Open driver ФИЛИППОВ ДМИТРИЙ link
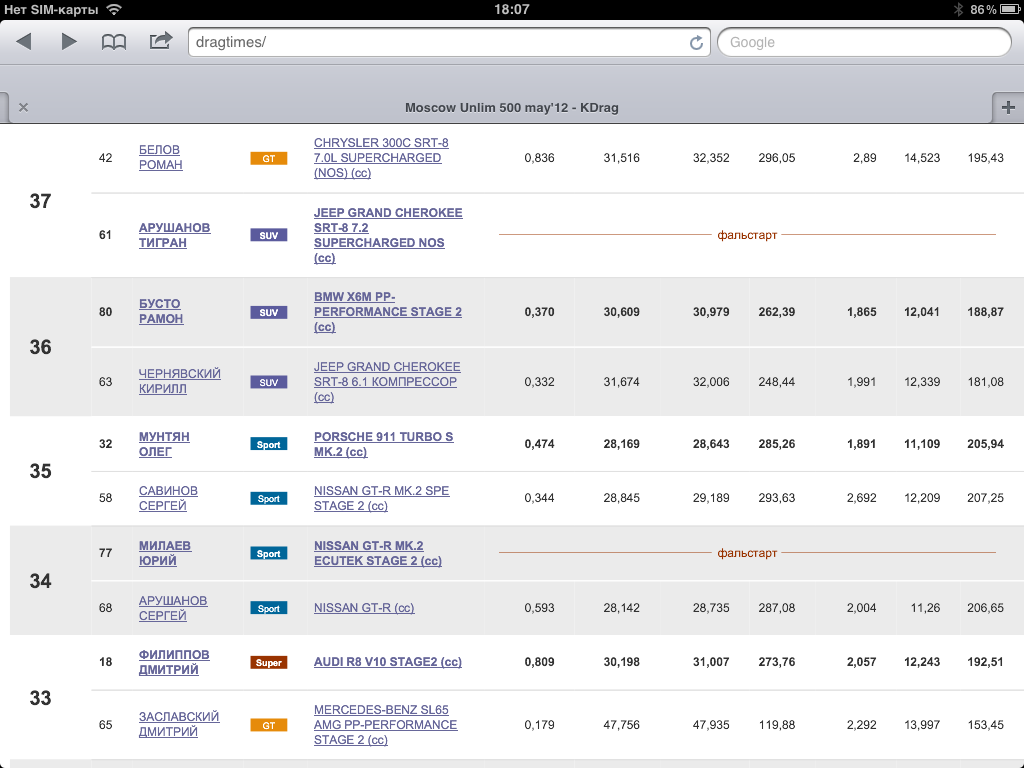This screenshot has height=768, width=1024. pyautogui.click(x=174, y=662)
